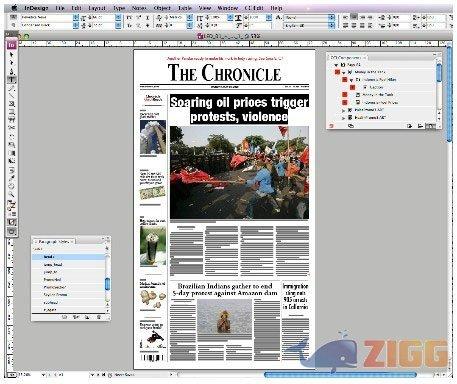457x384 pixels.
Task: Open the Object menu
Action: click(x=162, y=8)
